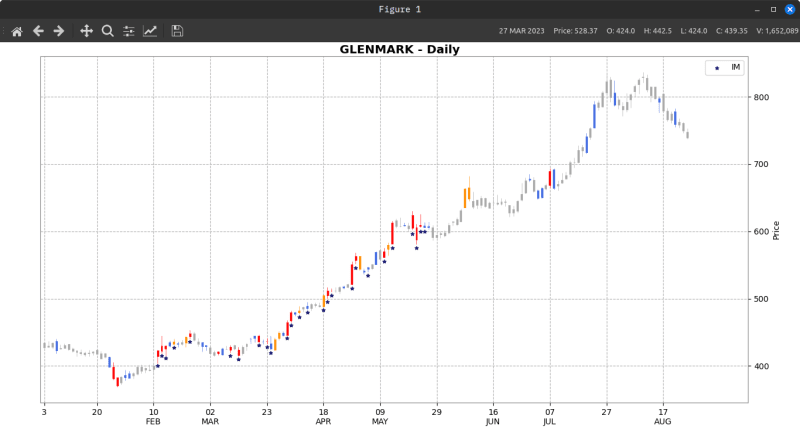This screenshot has height=429, width=800.
Task: Open Configure subplots settings
Action: 129,31
